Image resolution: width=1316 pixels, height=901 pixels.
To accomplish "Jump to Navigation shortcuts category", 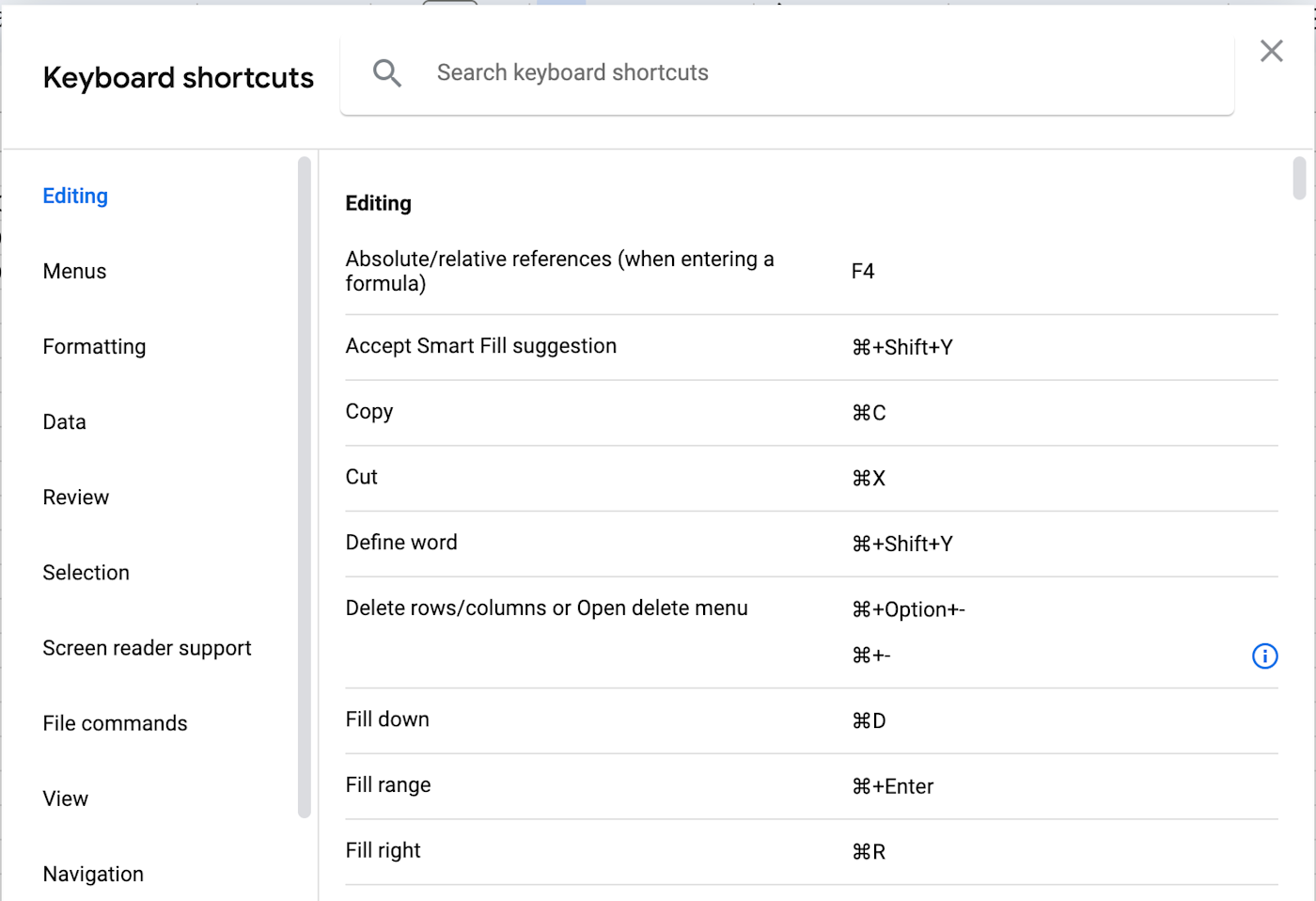I will point(93,873).
